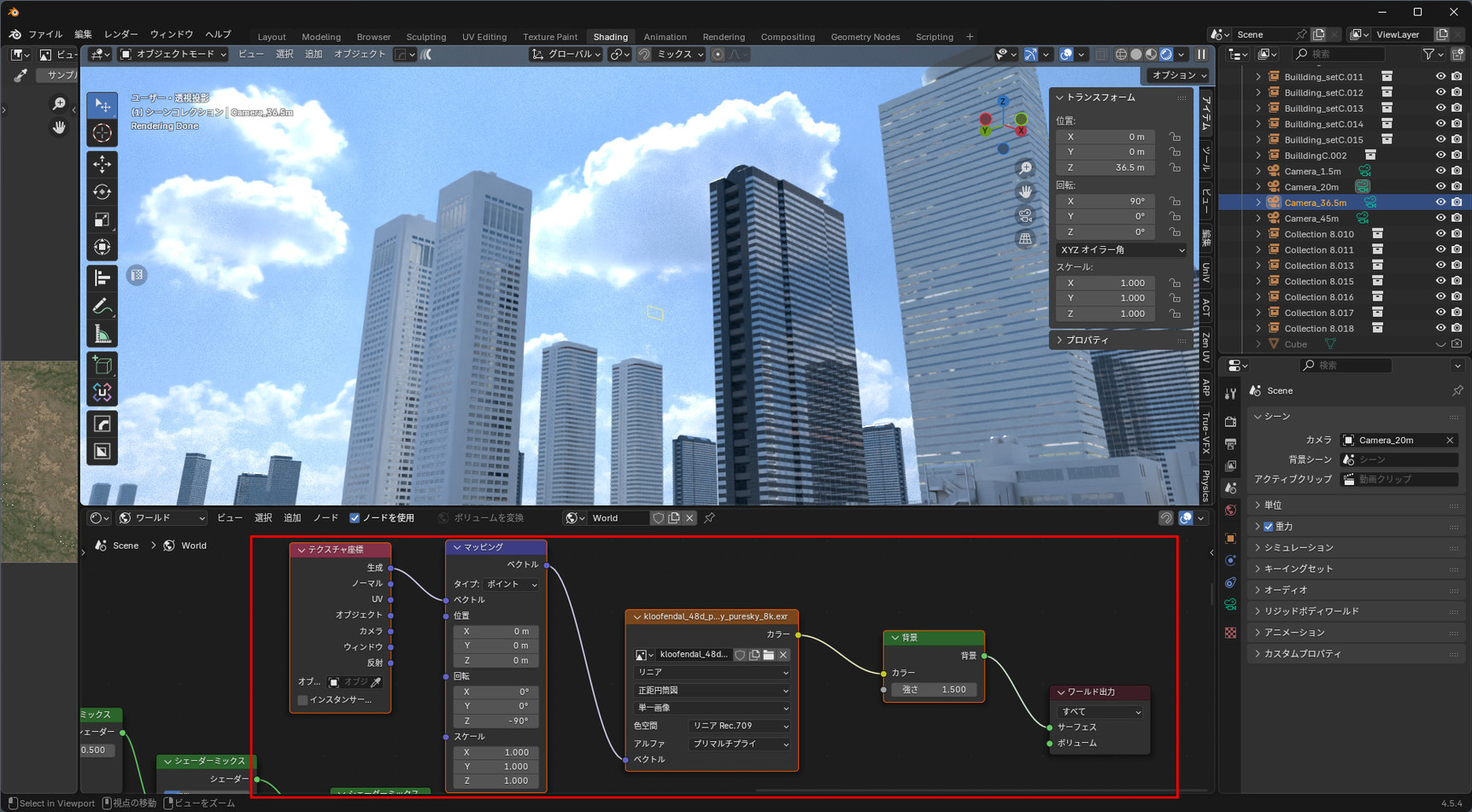The image size is (1472, 812).
Task: Click the background Strength value slider
Action: [934, 689]
